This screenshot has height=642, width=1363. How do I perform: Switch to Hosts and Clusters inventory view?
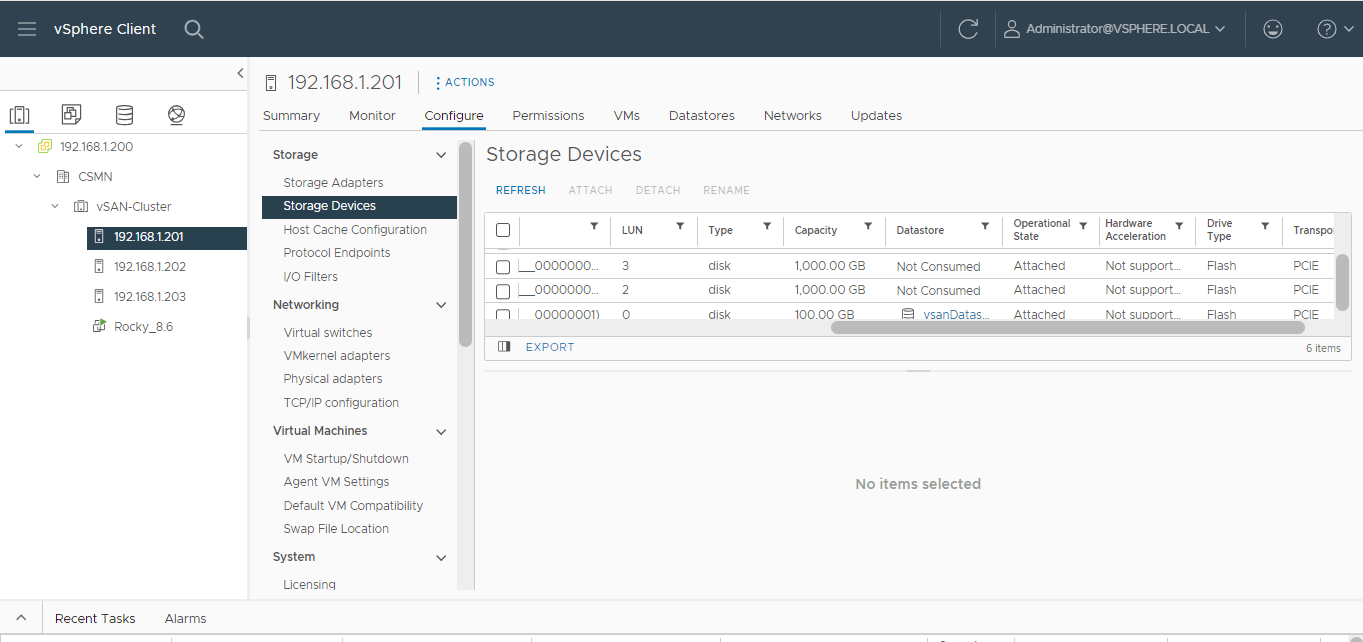(20, 115)
